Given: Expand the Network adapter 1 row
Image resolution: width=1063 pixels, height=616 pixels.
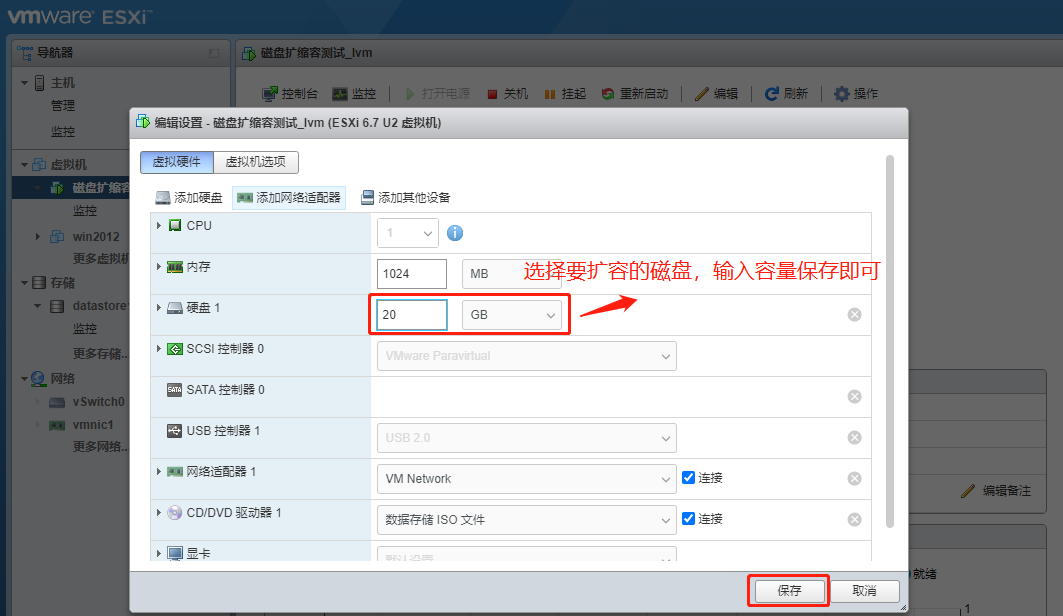Looking at the screenshot, I should point(159,471).
